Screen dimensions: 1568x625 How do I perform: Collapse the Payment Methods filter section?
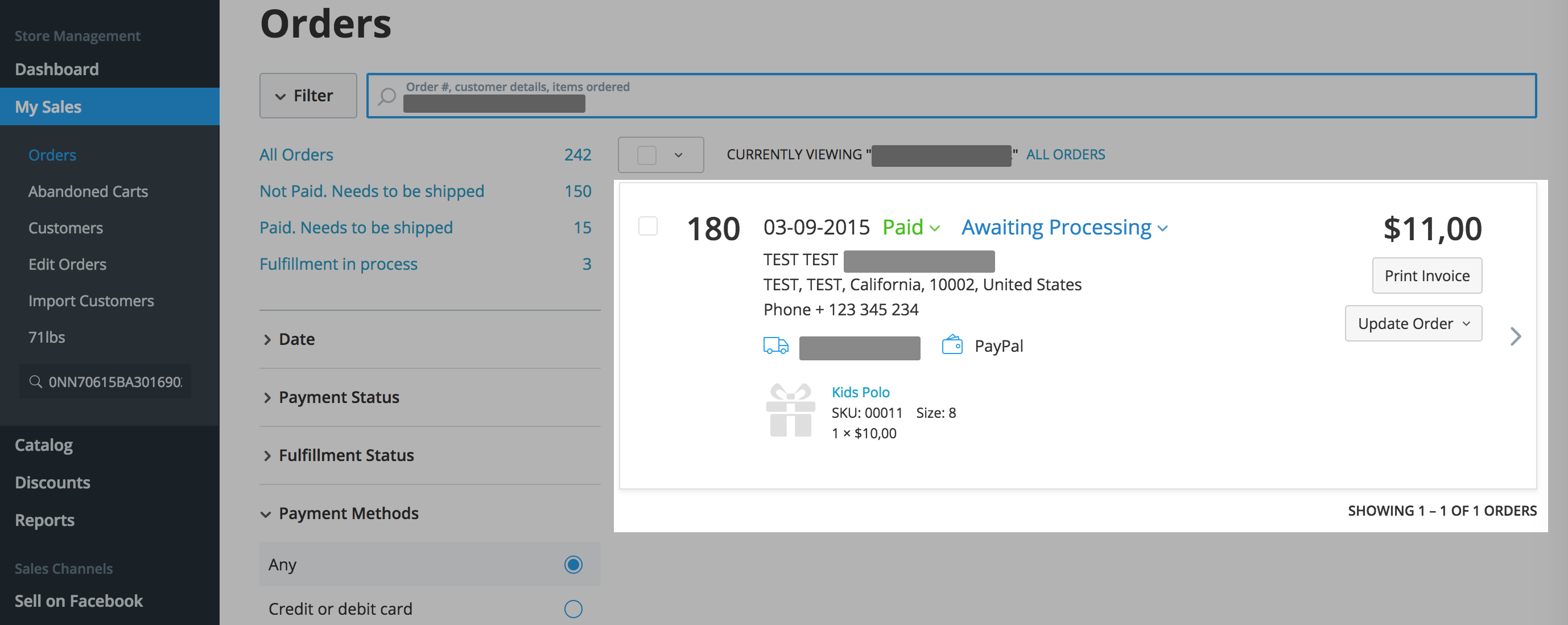pos(348,513)
